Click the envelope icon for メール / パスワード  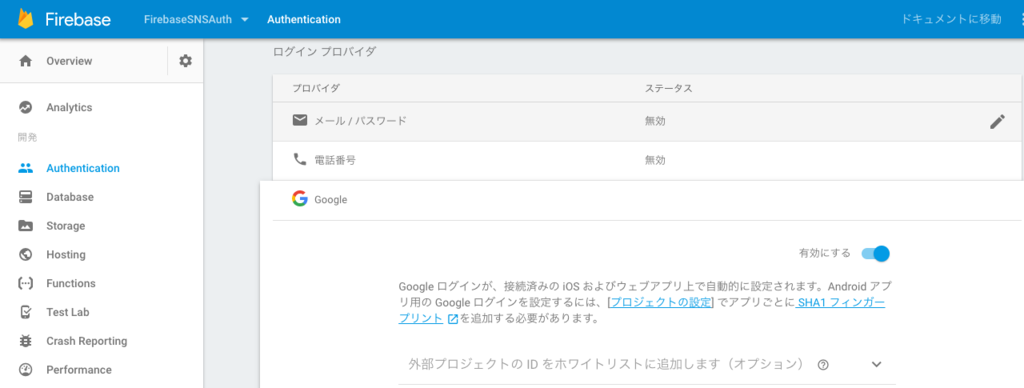(300, 120)
